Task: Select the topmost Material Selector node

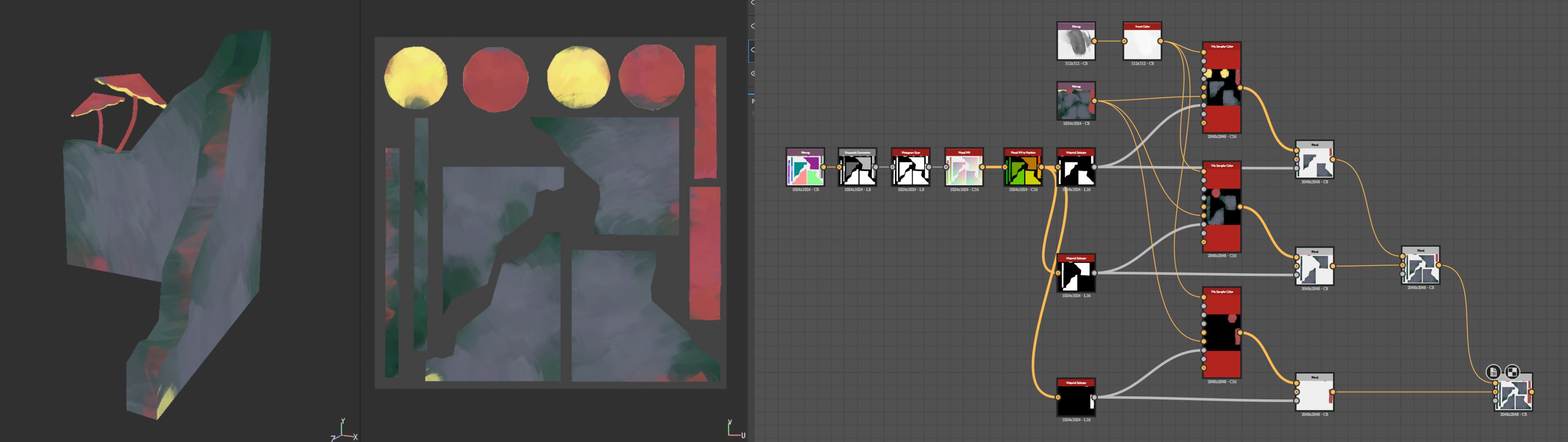Action: [x=1076, y=167]
